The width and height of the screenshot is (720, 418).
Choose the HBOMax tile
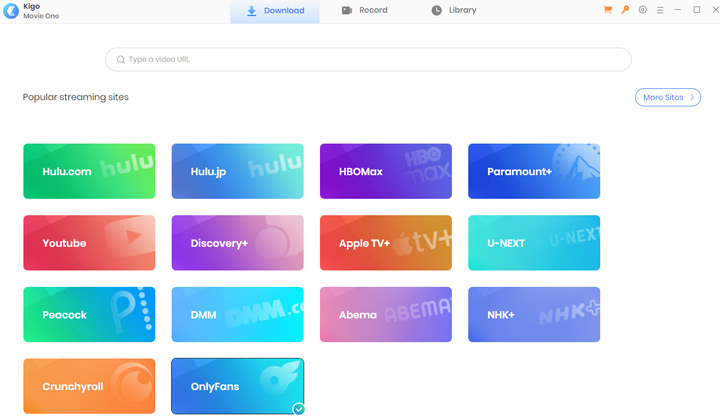point(386,171)
